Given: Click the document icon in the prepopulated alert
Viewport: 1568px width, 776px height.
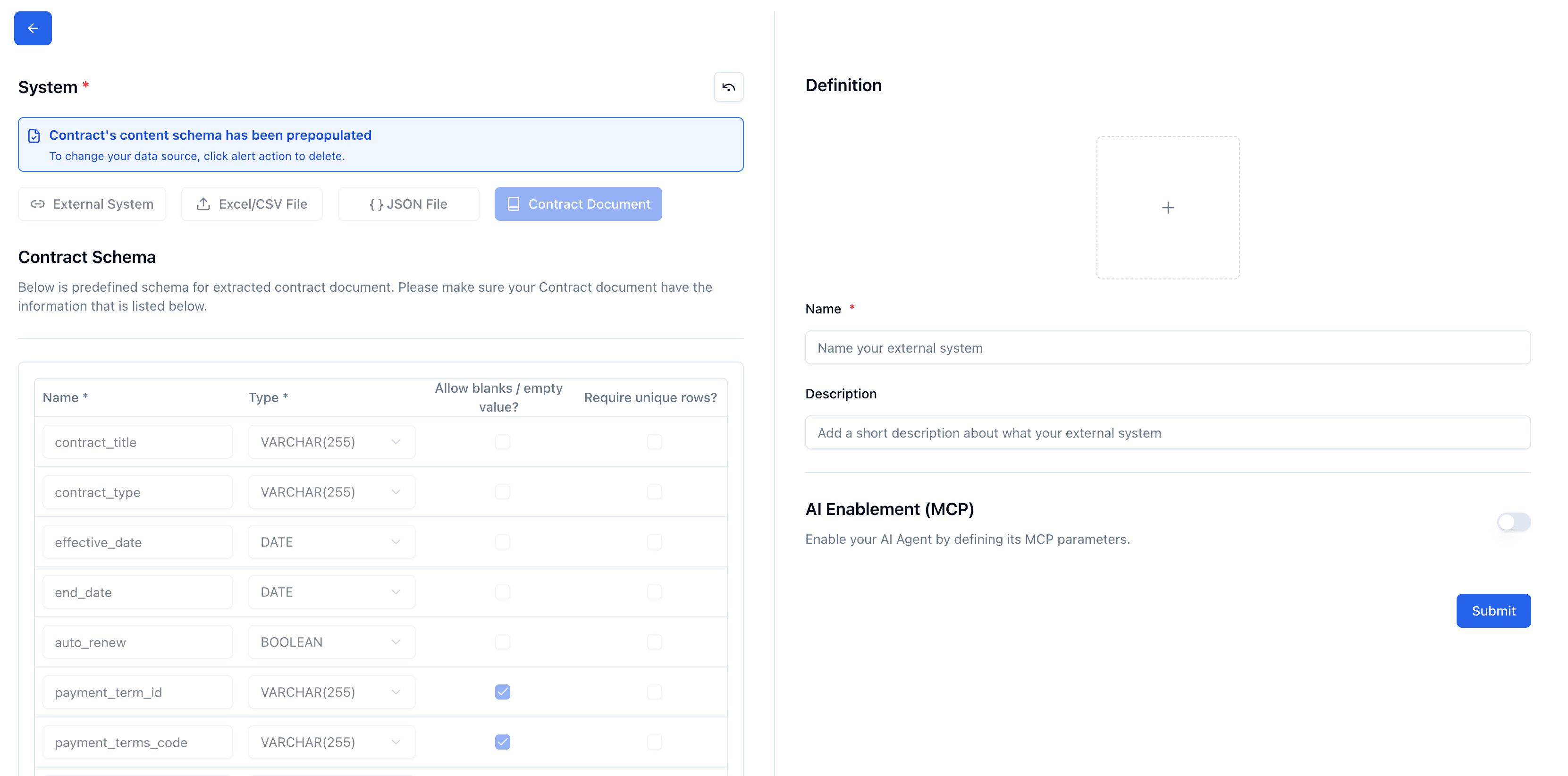Looking at the screenshot, I should pos(34,136).
